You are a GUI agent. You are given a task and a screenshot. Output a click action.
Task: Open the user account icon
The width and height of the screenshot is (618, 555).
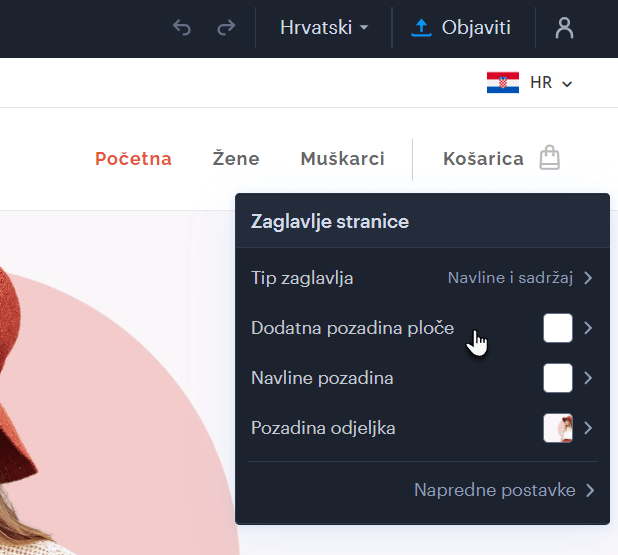[x=564, y=28]
